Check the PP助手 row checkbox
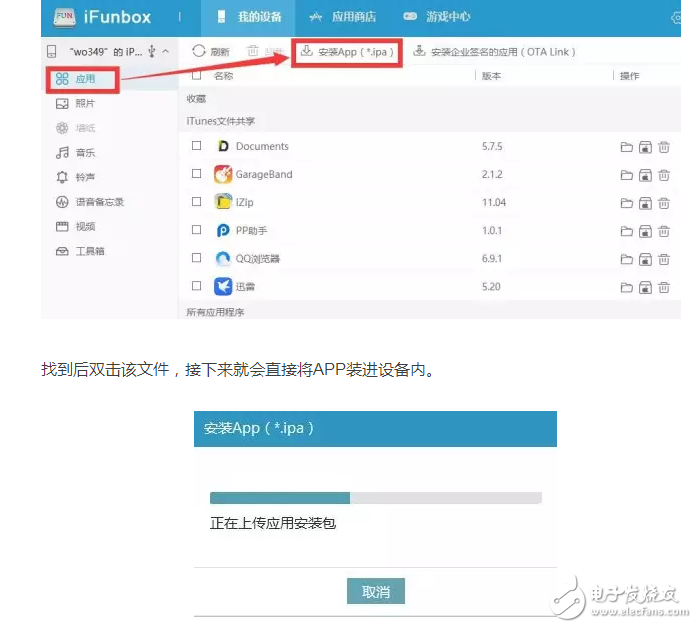Screen dimensions: 697x628 (196, 230)
